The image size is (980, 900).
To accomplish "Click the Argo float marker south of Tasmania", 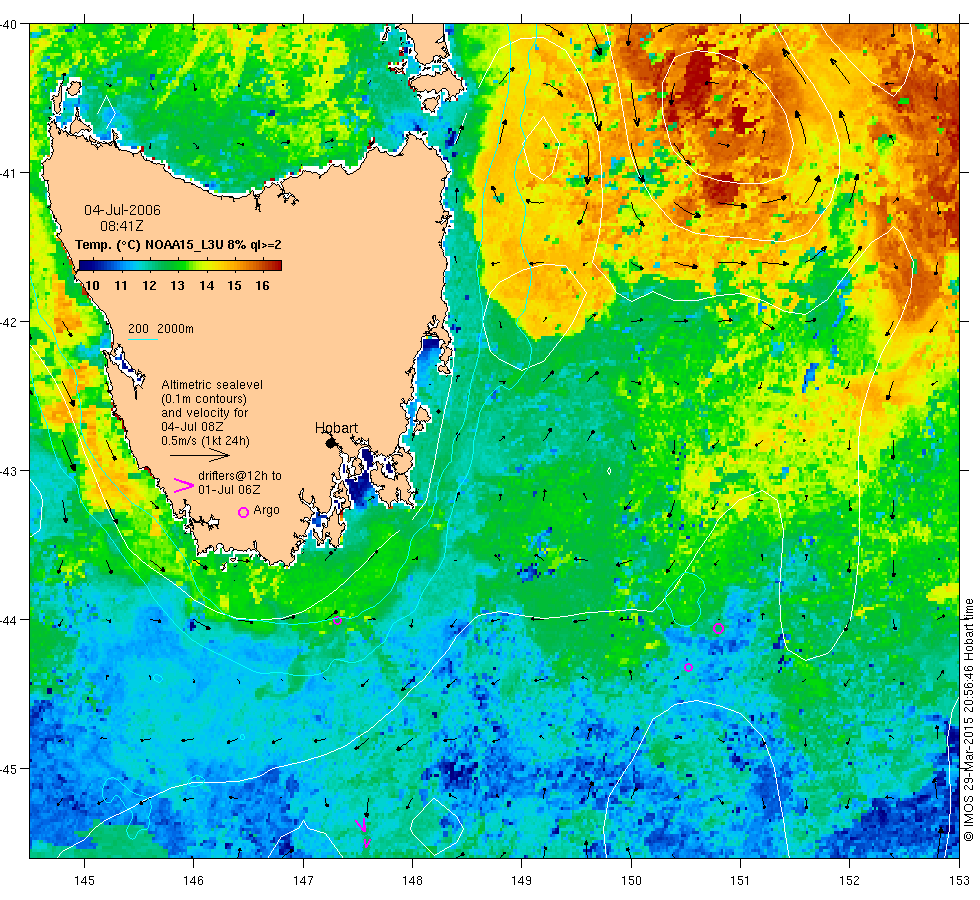I will coord(338,621).
